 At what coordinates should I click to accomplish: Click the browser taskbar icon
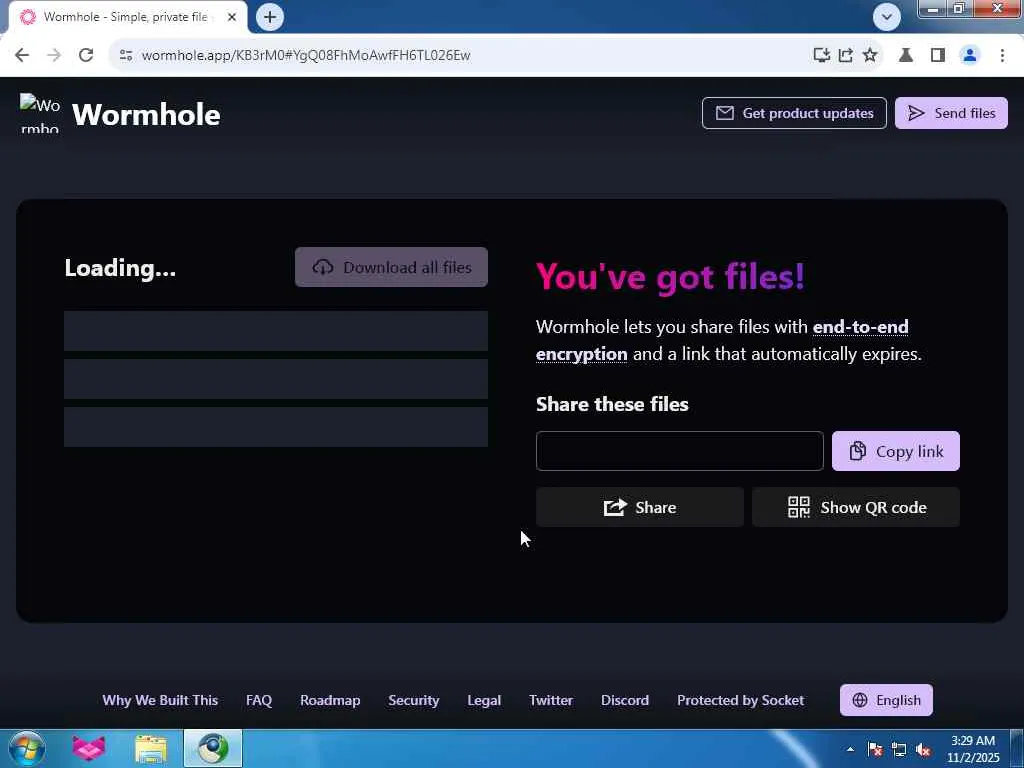(x=213, y=748)
